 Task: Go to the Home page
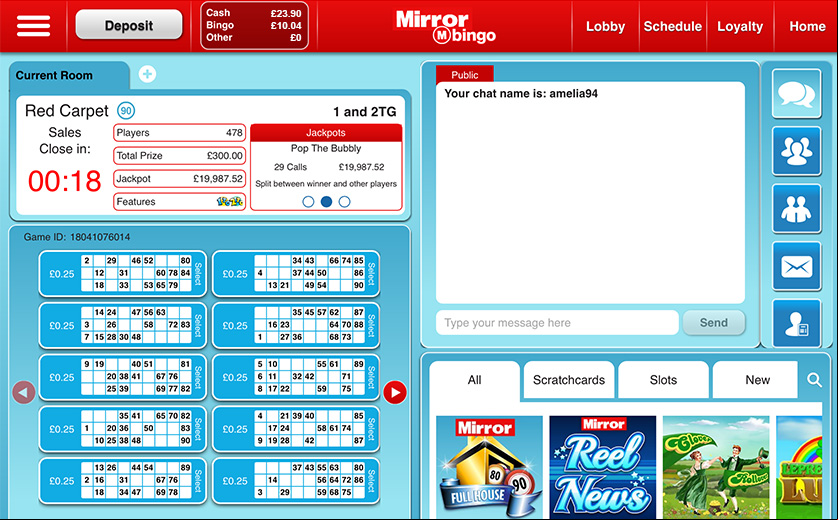pos(807,26)
